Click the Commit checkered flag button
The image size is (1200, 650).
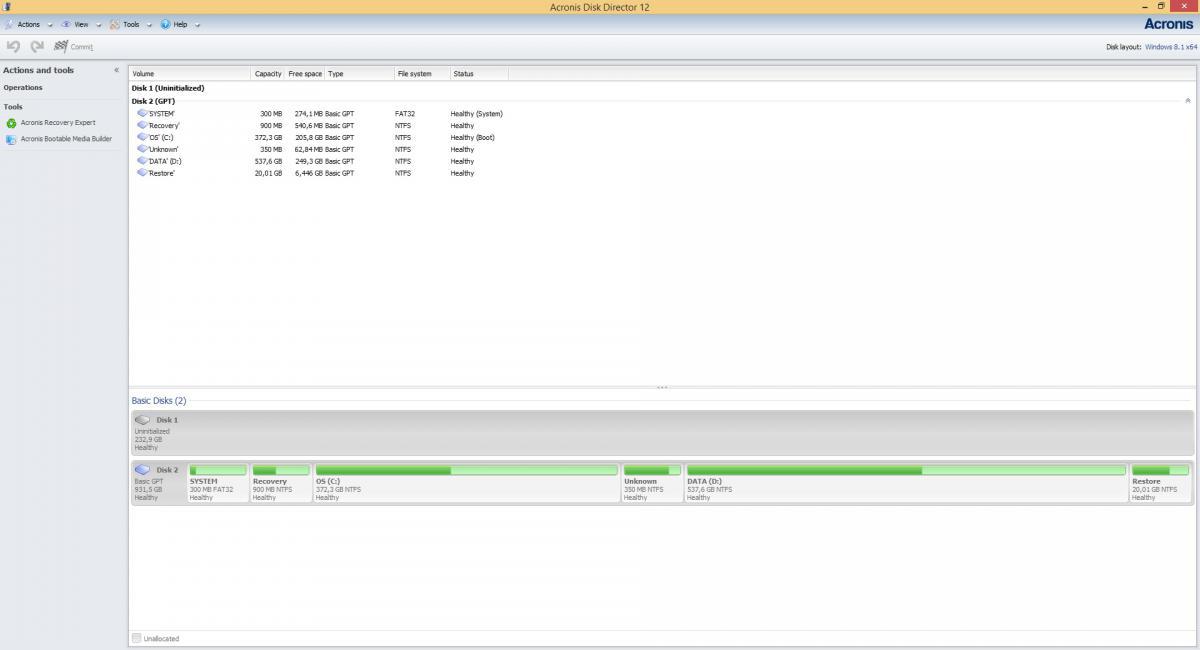(73, 46)
